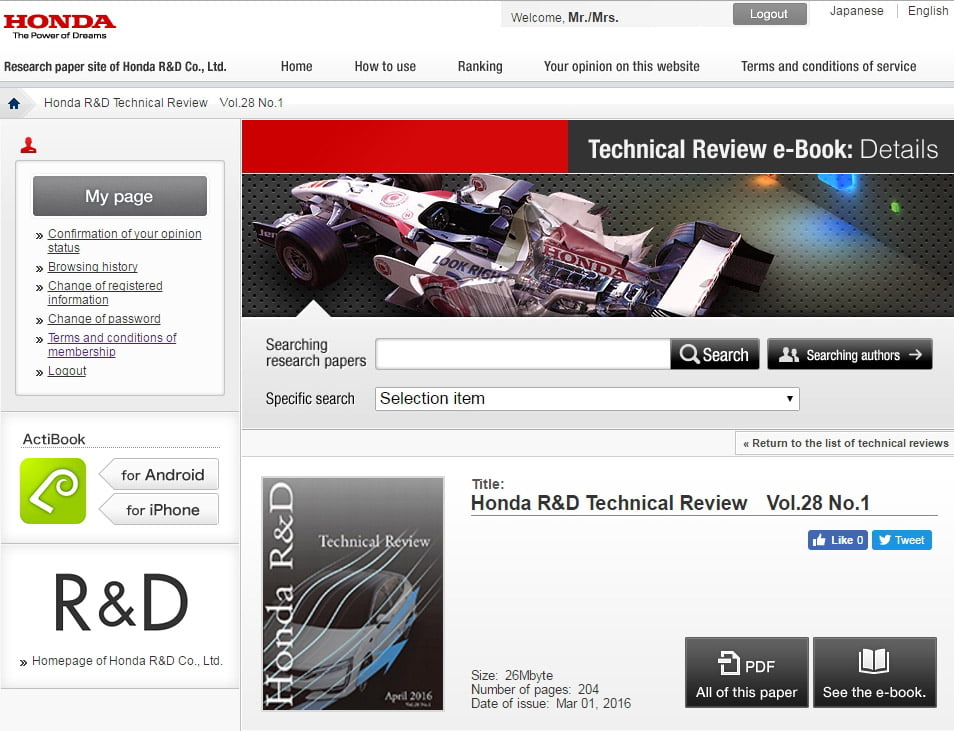This screenshot has height=731, width=954.
Task: Click the 'Number of pages: 204' text
Action: tap(535, 689)
